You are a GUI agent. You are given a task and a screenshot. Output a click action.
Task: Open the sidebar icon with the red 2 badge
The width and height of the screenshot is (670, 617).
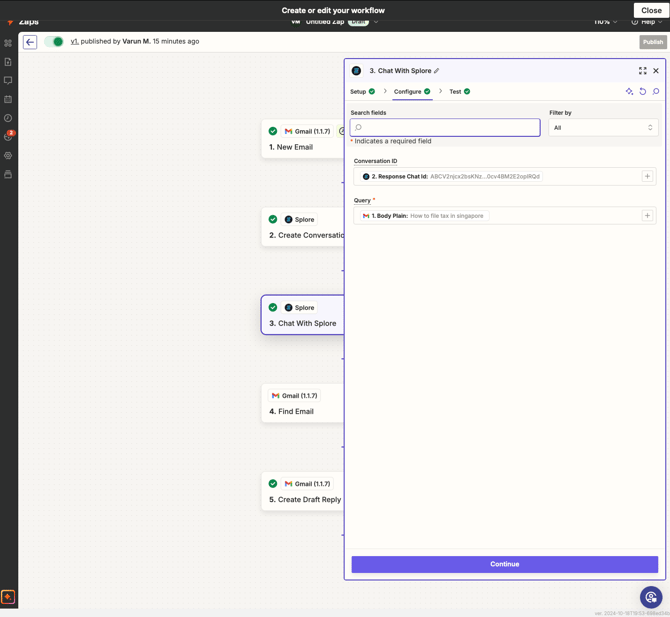(8, 136)
